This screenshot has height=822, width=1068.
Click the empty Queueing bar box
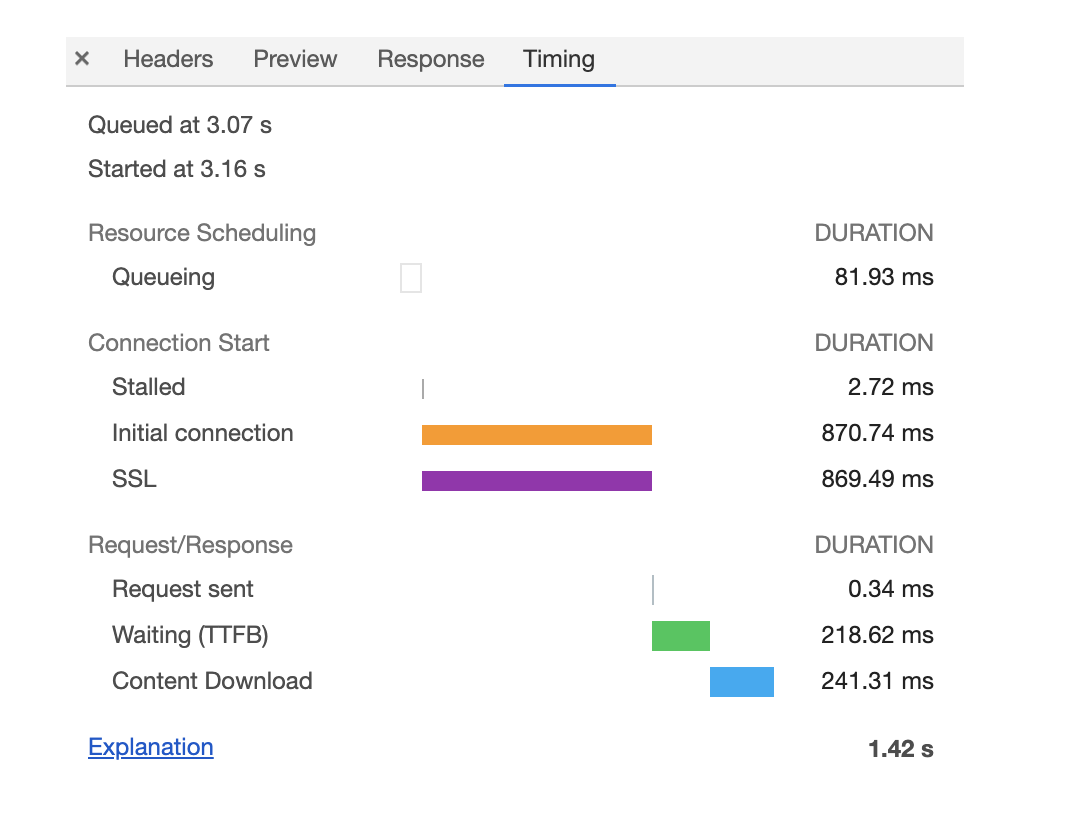411,278
